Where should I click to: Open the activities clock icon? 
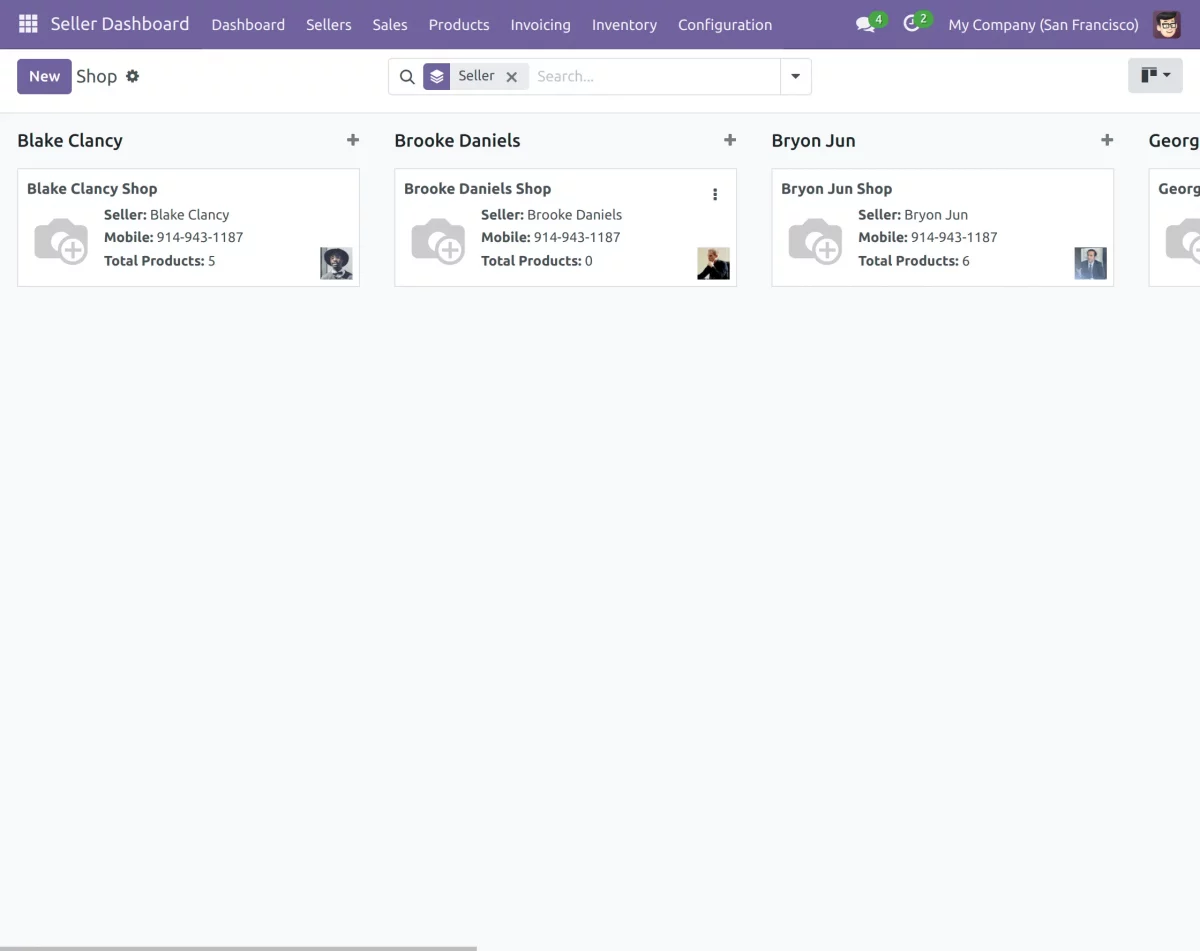911,23
